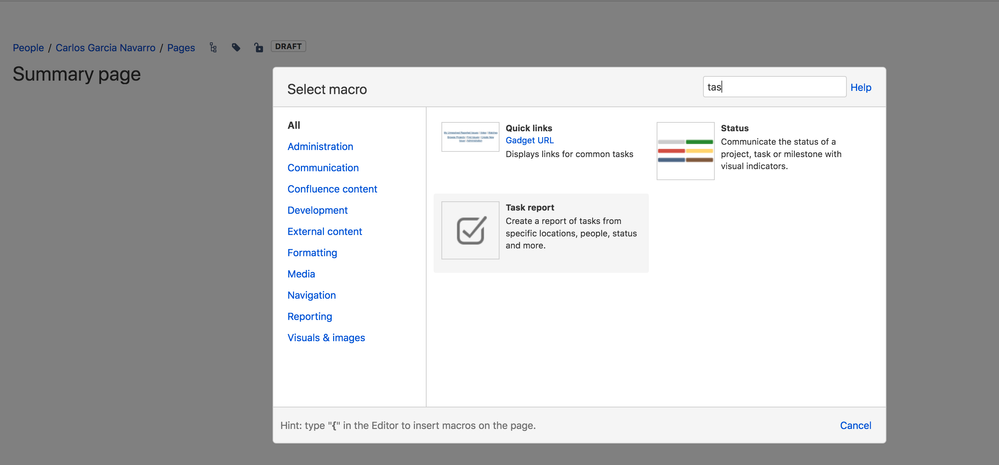
Task: Click the page restrictions padlock icon
Action: [258, 47]
